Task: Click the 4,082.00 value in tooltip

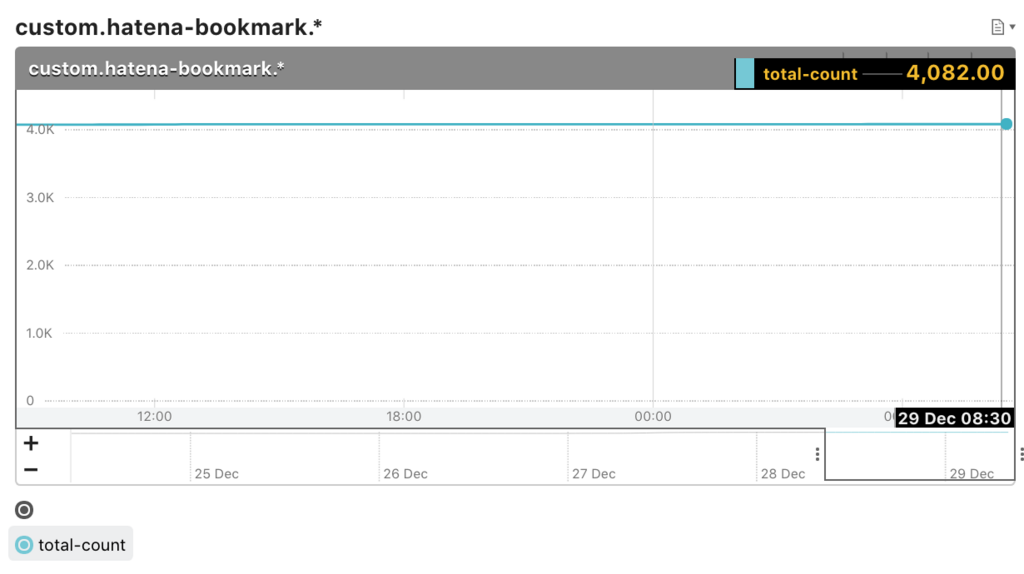Action: 955,72
